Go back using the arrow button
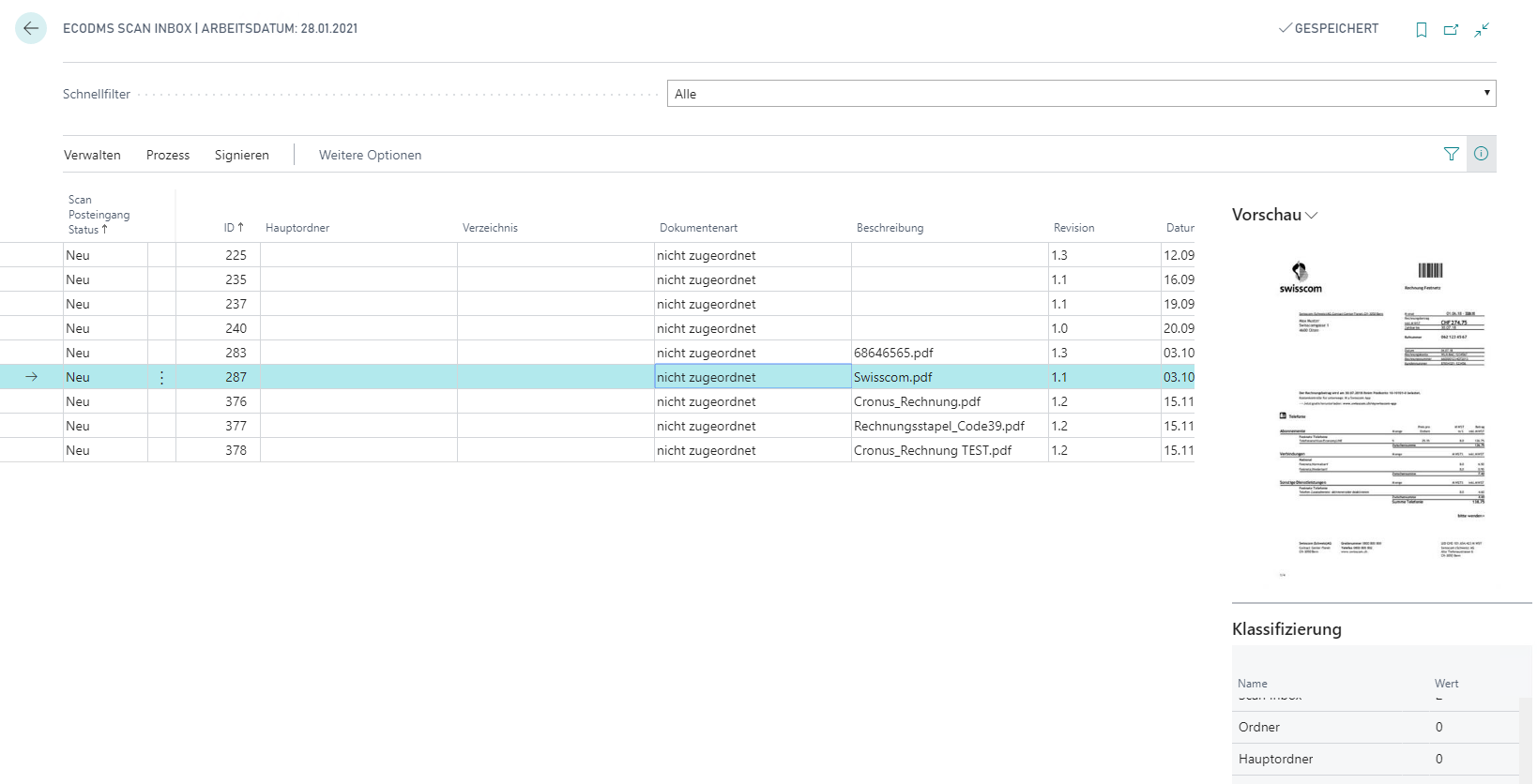The width and height of the screenshot is (1537, 784). pos(31,28)
